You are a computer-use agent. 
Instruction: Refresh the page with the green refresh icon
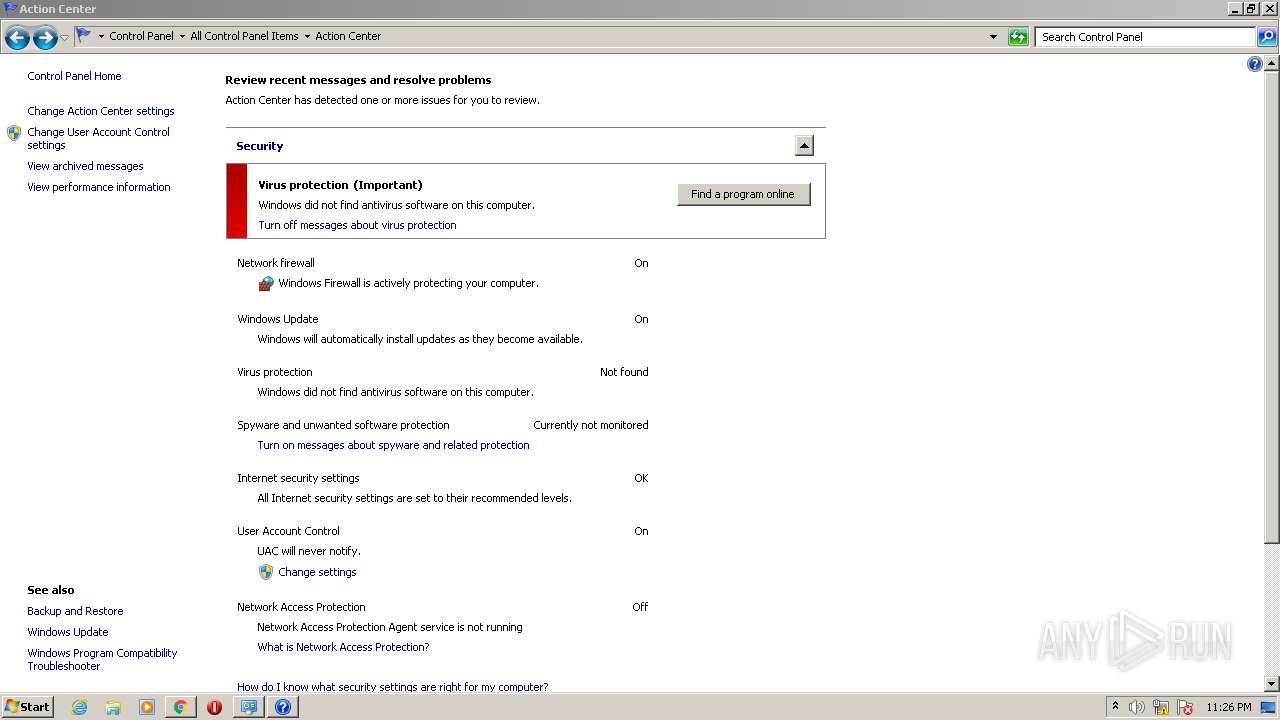point(1018,37)
